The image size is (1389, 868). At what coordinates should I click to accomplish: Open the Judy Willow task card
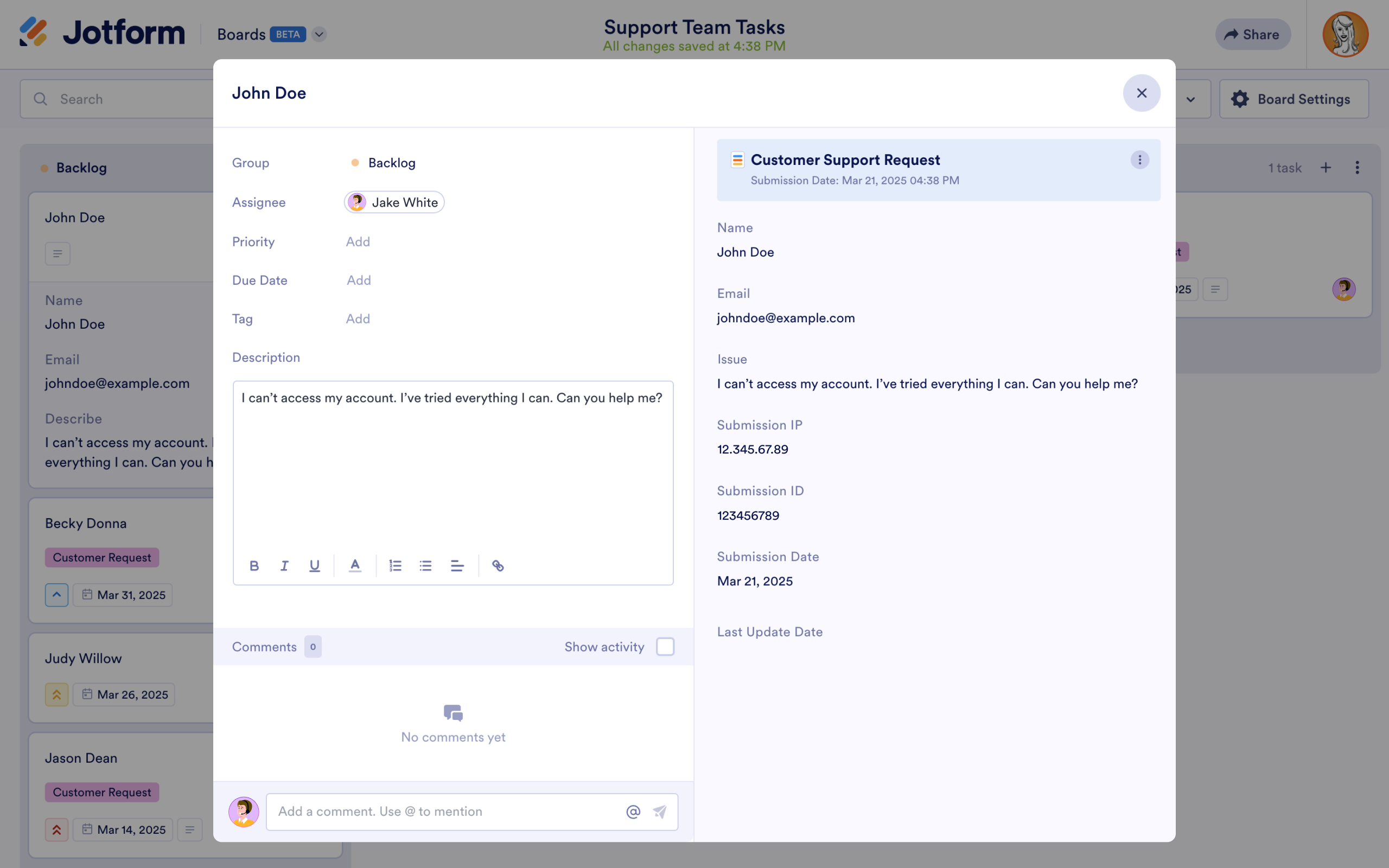click(121, 678)
